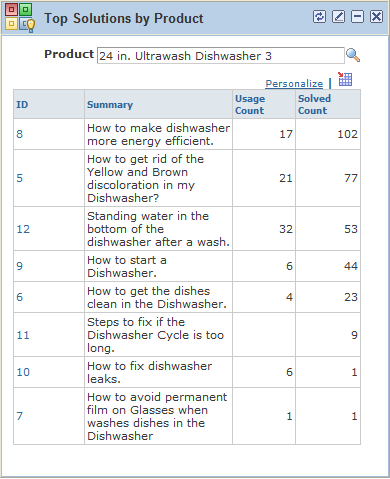Click the solved count value 102
Viewport: 390px width, 479px height.
pos(347,134)
